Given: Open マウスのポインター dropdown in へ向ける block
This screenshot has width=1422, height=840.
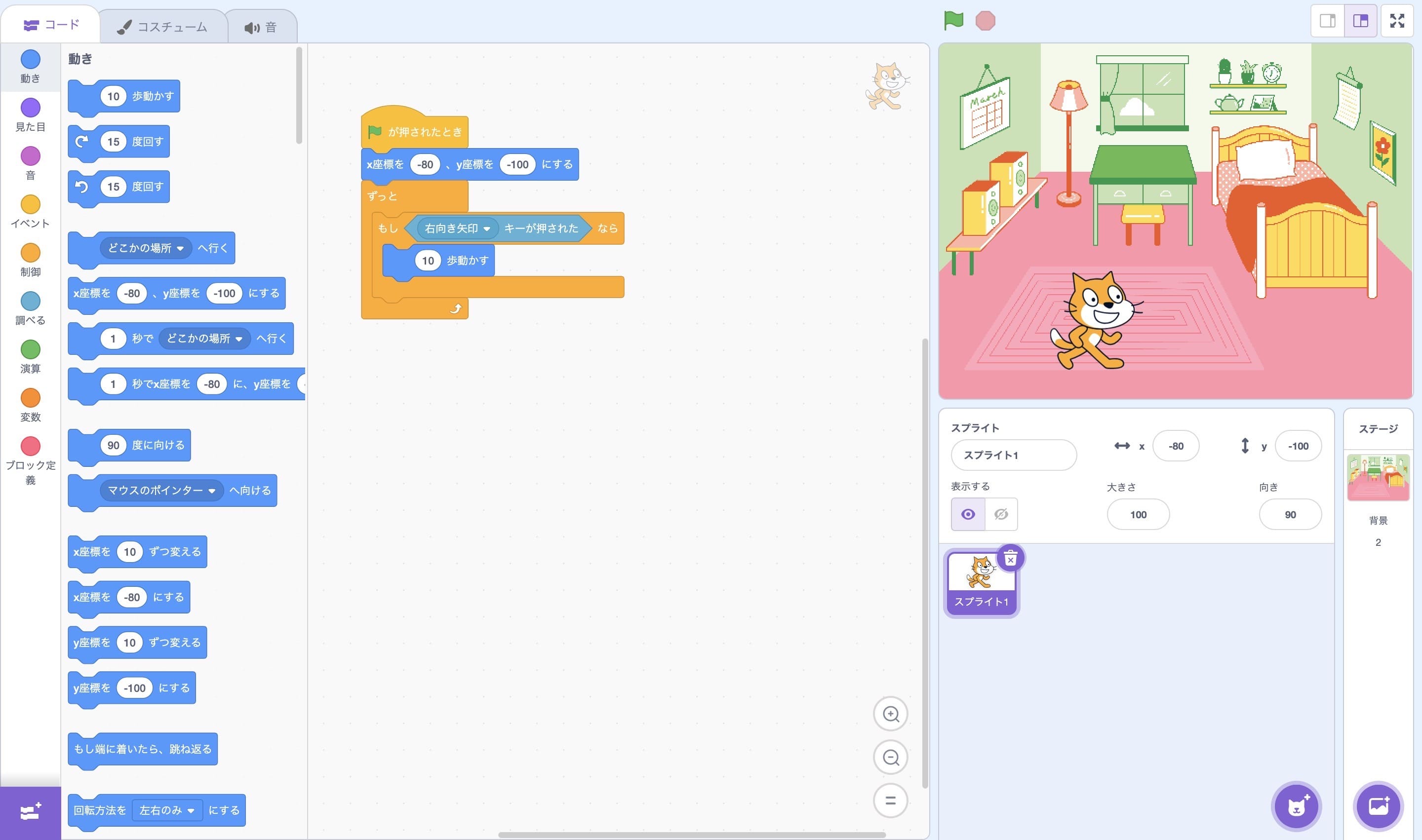Looking at the screenshot, I should click(x=162, y=490).
